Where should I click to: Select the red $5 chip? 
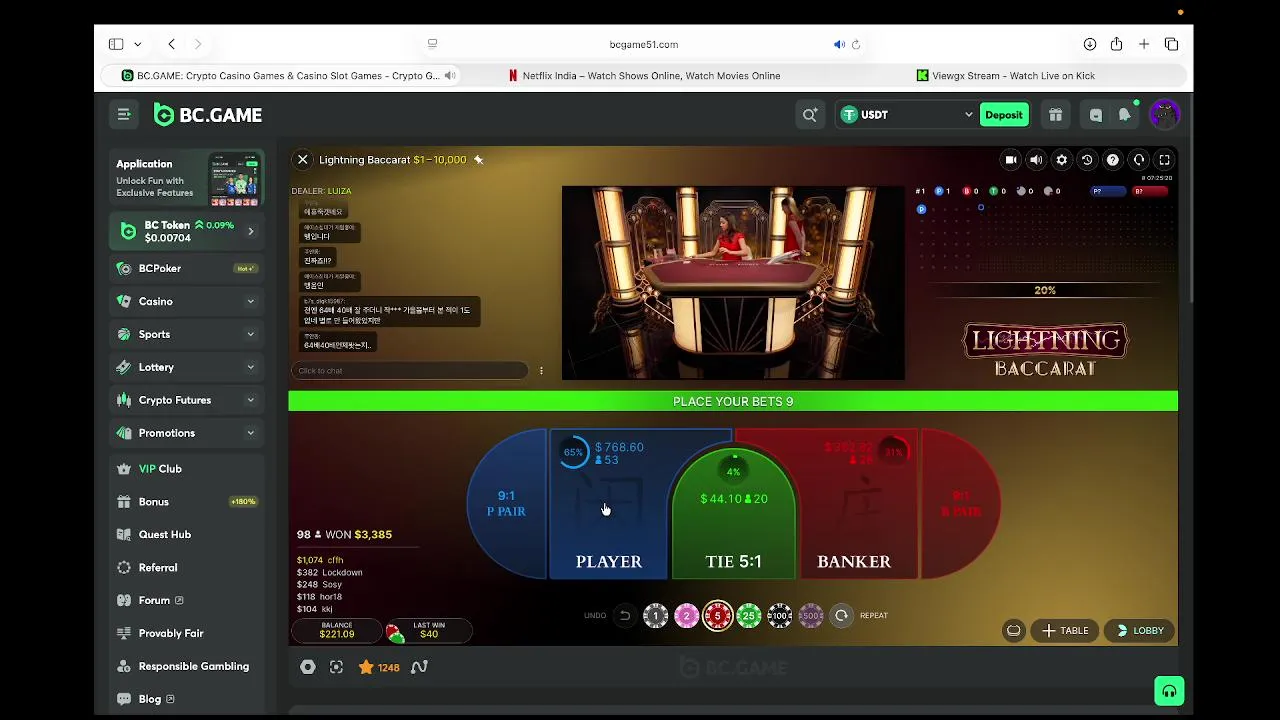point(717,616)
